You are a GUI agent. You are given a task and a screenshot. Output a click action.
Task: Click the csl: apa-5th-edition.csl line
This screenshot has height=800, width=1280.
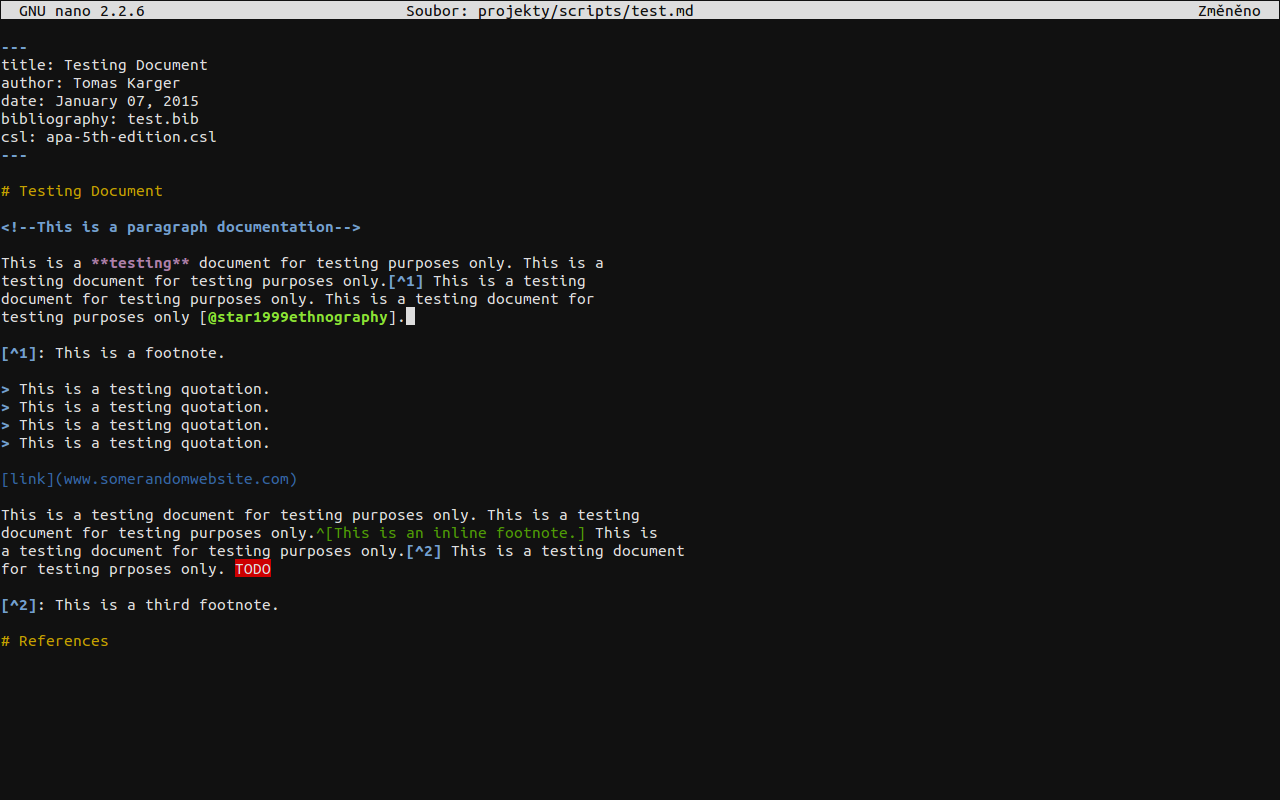[109, 137]
